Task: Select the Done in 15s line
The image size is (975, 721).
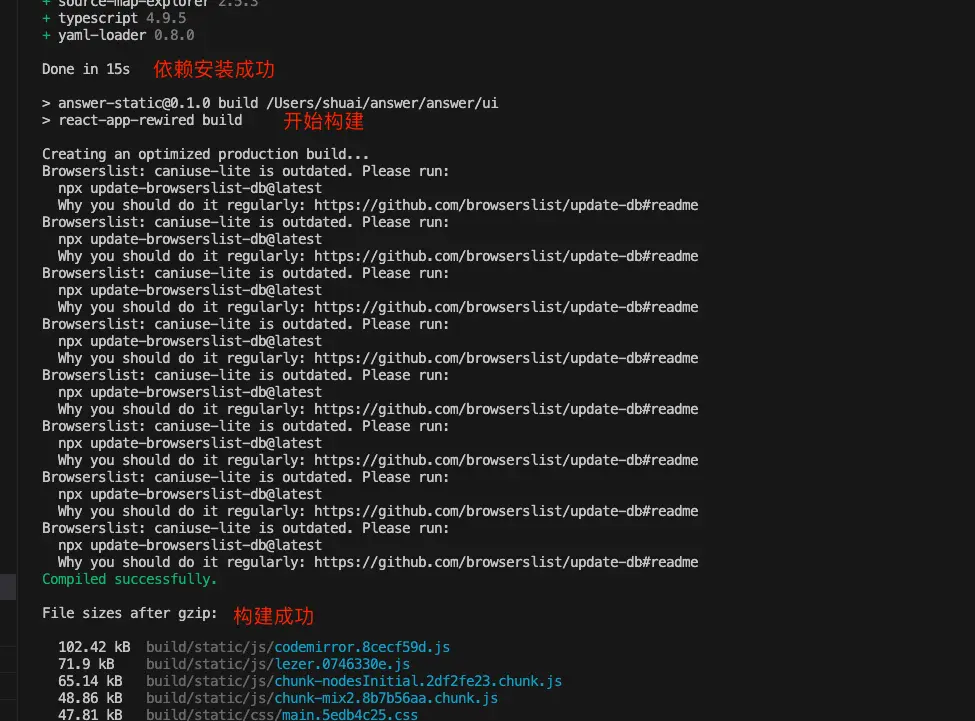Action: (86, 69)
